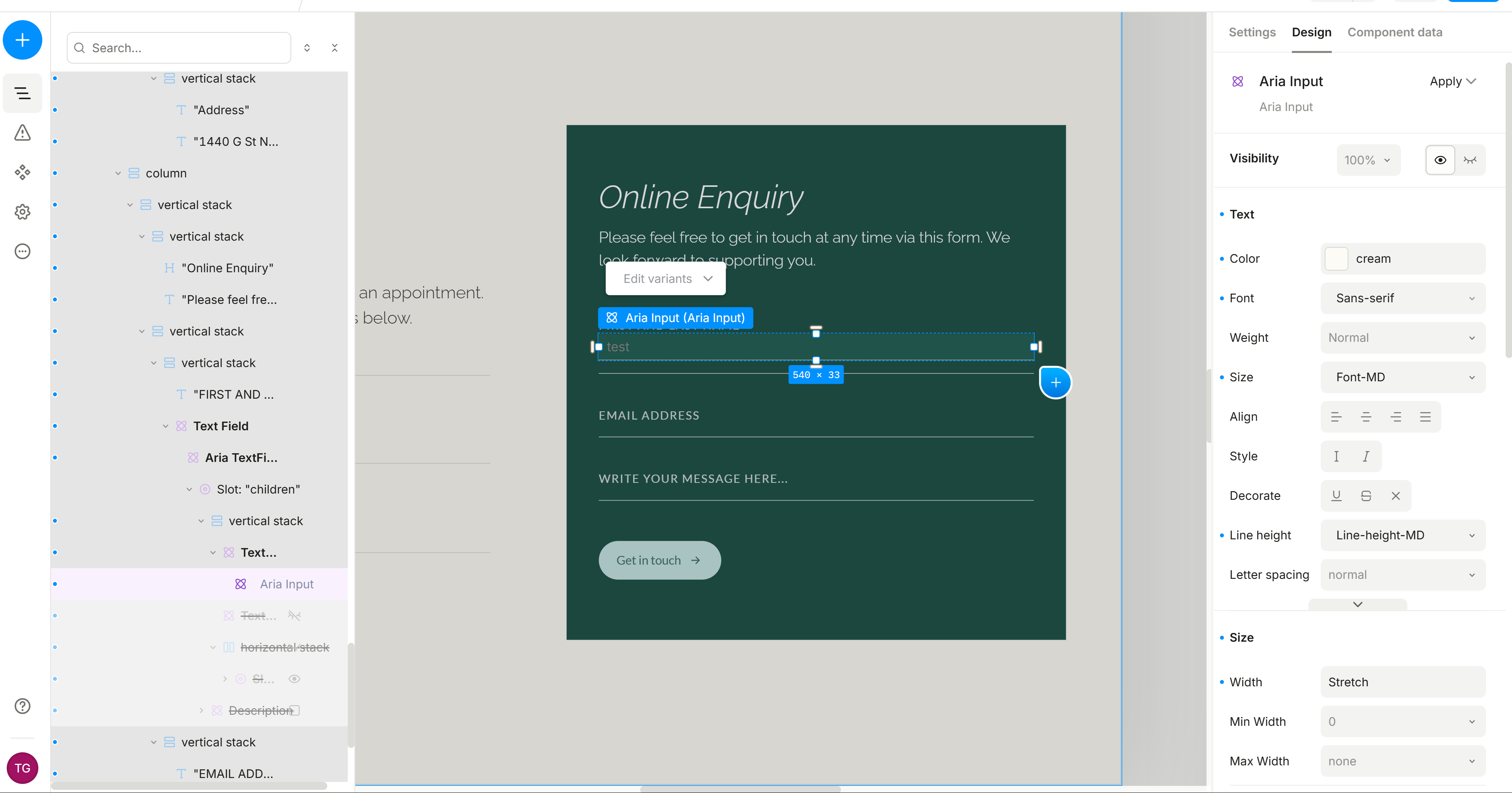Set element visible with eye toggle

coord(1440,160)
